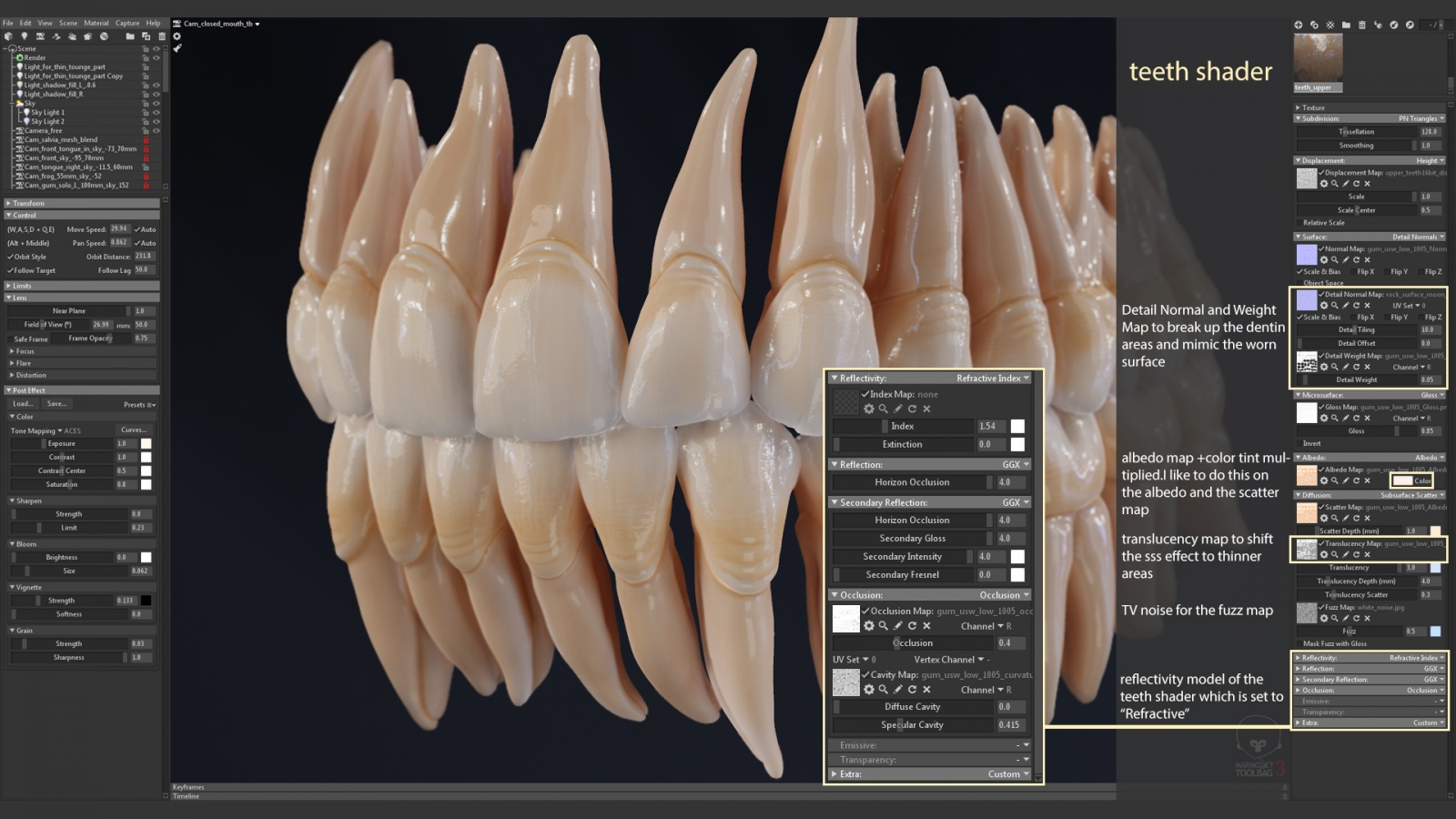The image size is (1456, 819).
Task: Toggle visibility of Sky Light 1
Action: (x=157, y=113)
